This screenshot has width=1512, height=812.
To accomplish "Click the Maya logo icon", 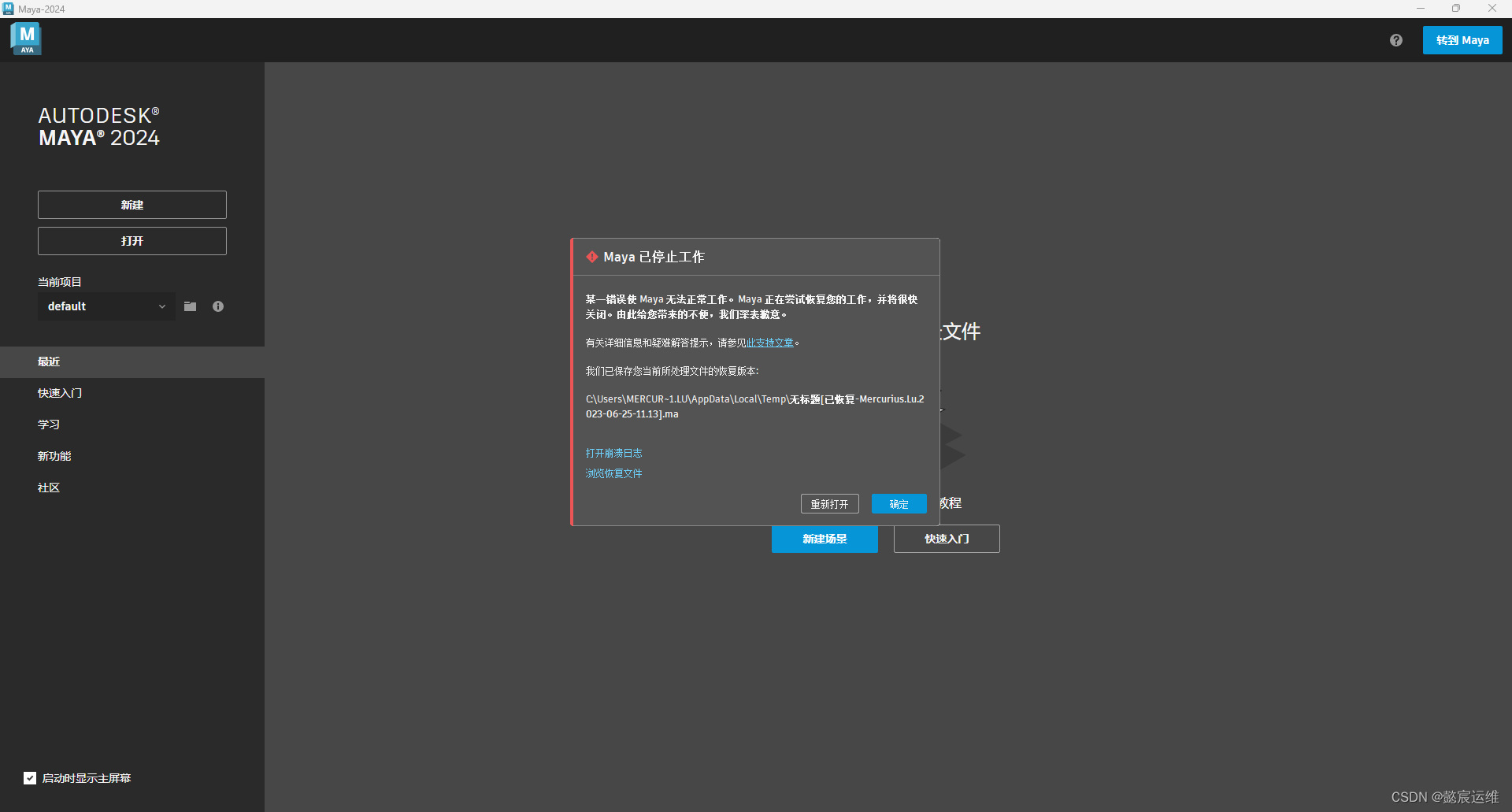I will [26, 39].
